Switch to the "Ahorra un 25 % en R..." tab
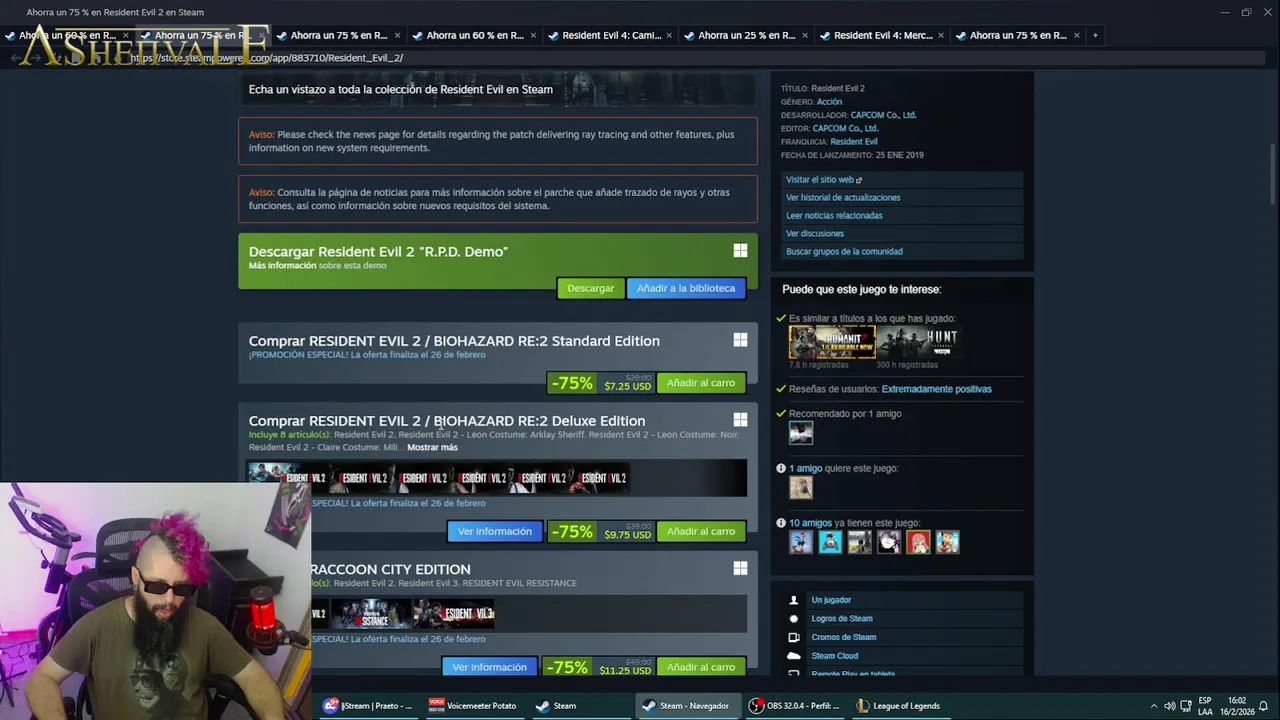 click(747, 35)
